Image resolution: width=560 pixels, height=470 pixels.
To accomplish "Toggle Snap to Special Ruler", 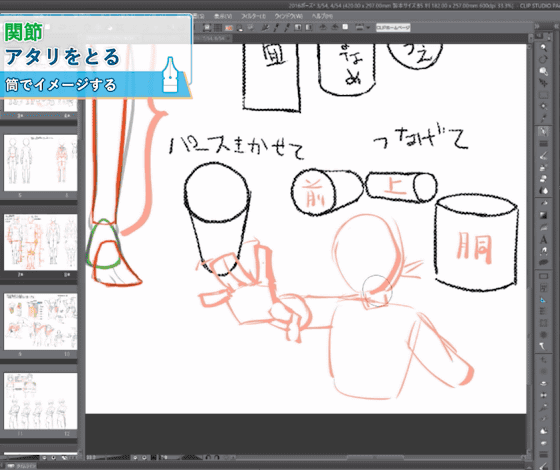I will [x=276, y=28].
